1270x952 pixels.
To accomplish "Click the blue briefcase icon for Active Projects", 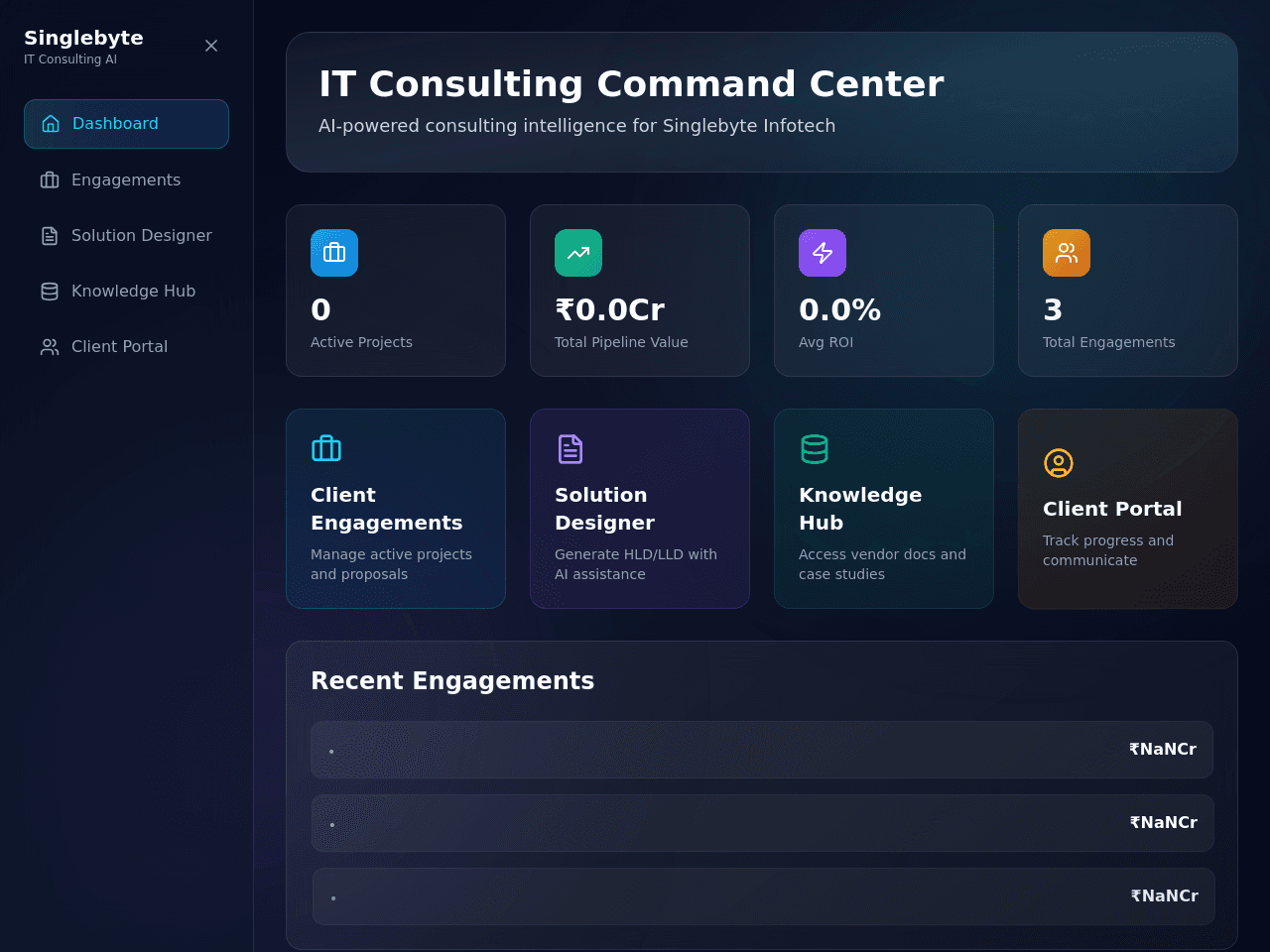I will point(334,253).
